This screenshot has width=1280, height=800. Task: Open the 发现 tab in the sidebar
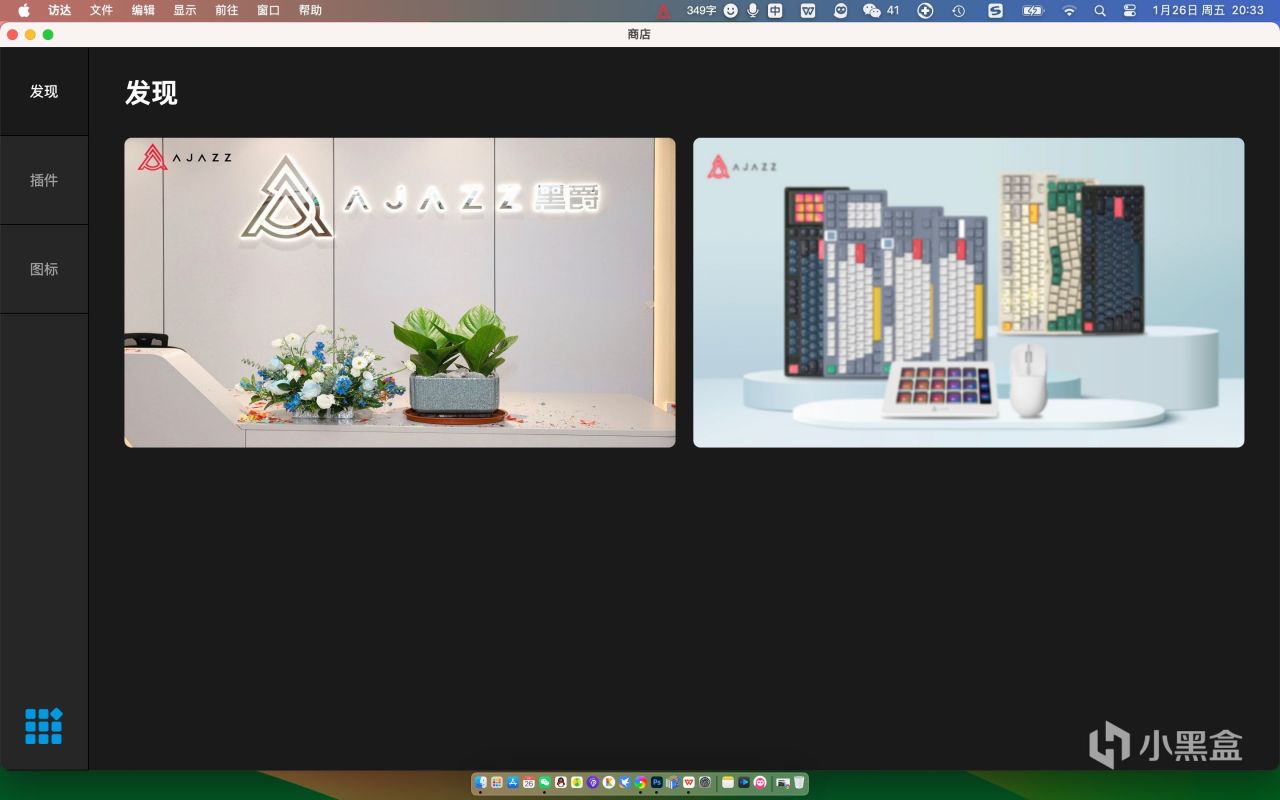coord(44,91)
